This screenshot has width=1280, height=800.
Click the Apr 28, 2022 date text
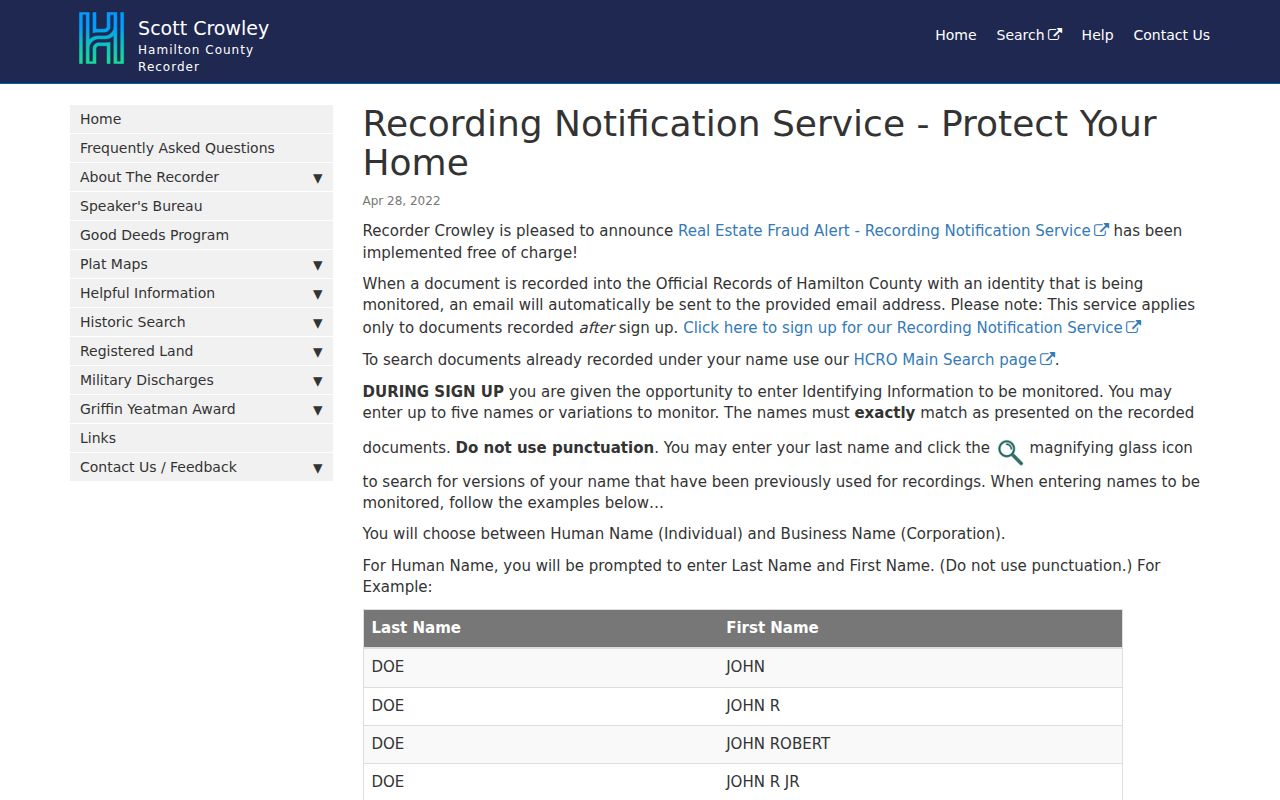click(x=401, y=201)
